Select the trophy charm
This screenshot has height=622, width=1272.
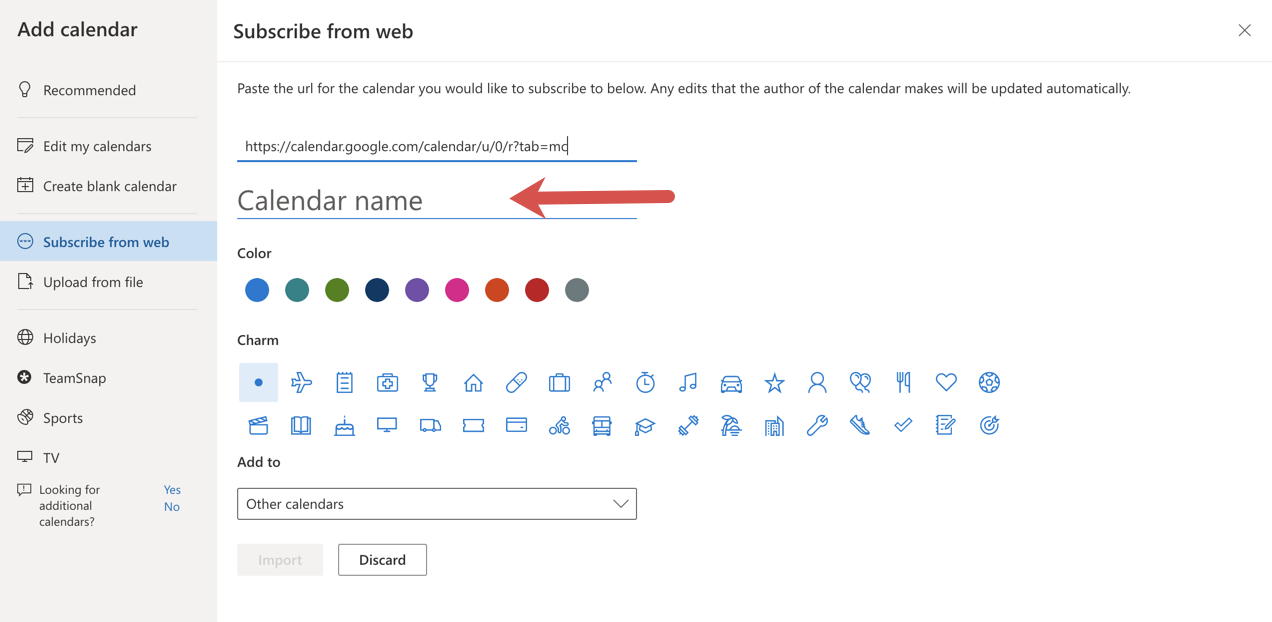click(430, 382)
